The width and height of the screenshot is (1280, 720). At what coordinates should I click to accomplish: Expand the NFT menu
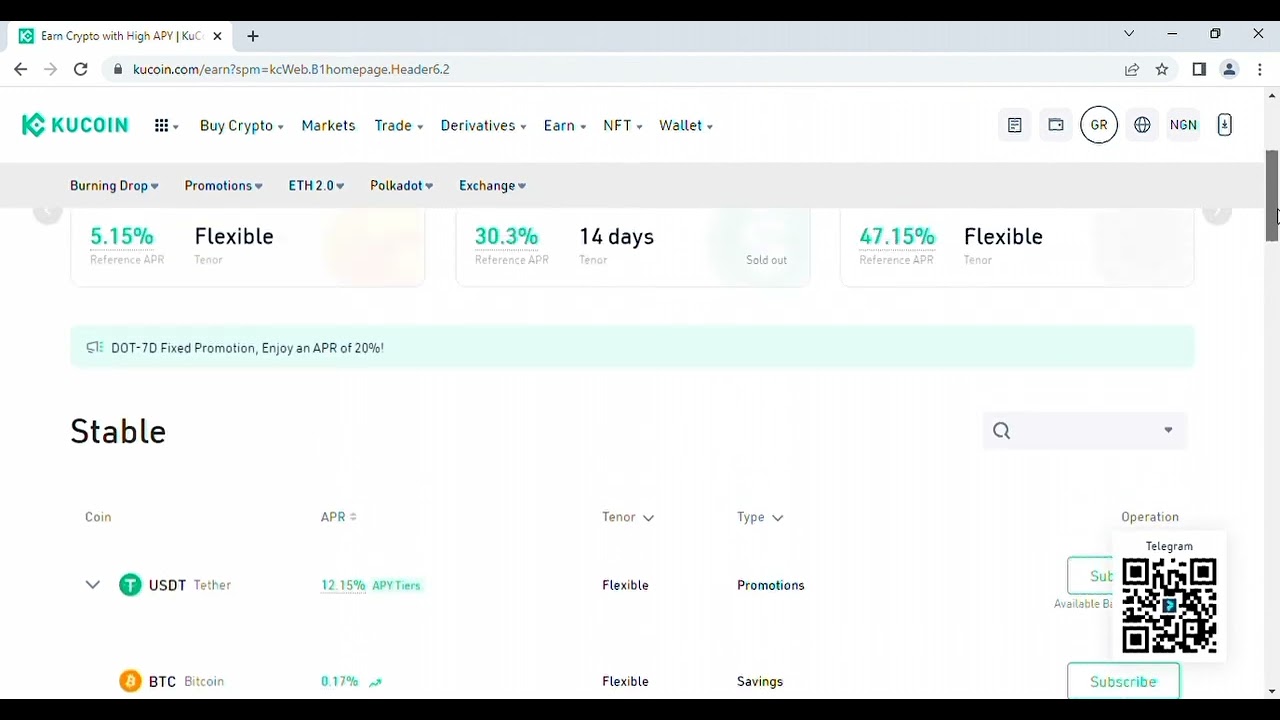pyautogui.click(x=623, y=126)
